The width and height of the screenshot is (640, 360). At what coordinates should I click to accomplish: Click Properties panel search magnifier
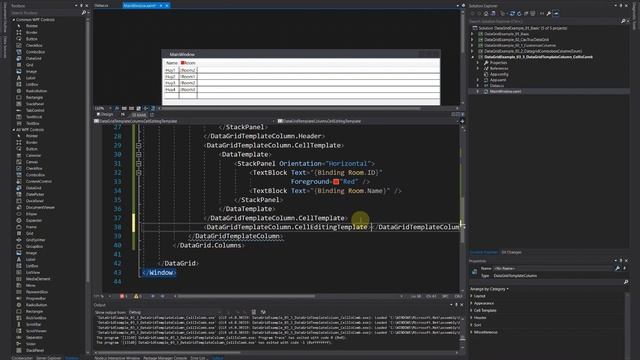click(626, 282)
